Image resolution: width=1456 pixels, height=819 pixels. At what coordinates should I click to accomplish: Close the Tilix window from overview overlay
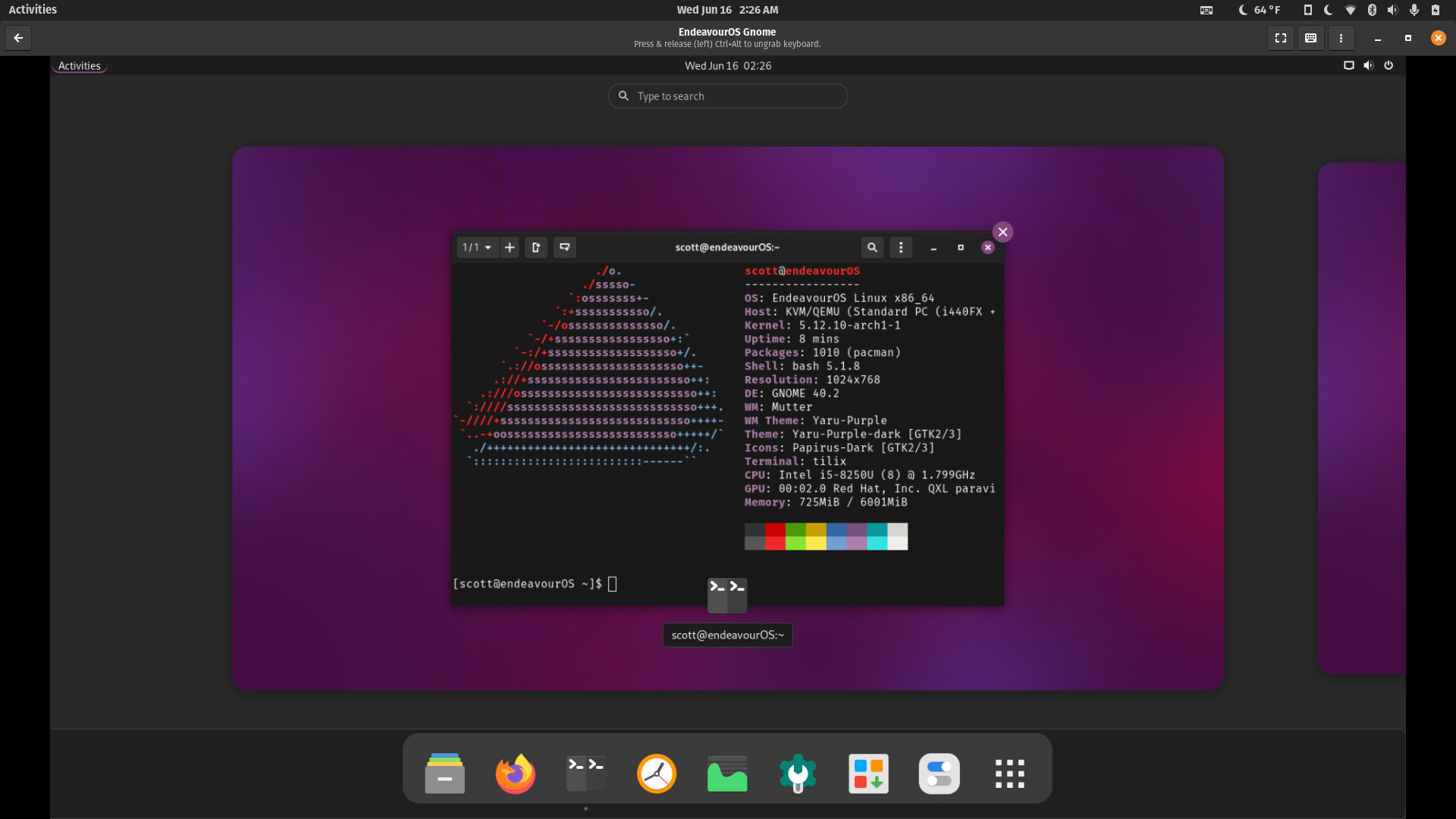(x=1003, y=232)
